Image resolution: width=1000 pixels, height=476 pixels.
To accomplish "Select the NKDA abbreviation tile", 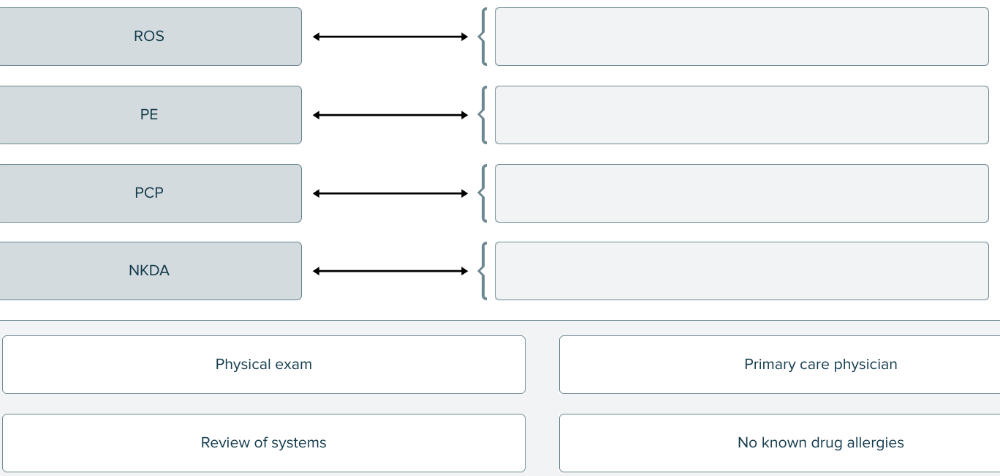I will tap(150, 271).
